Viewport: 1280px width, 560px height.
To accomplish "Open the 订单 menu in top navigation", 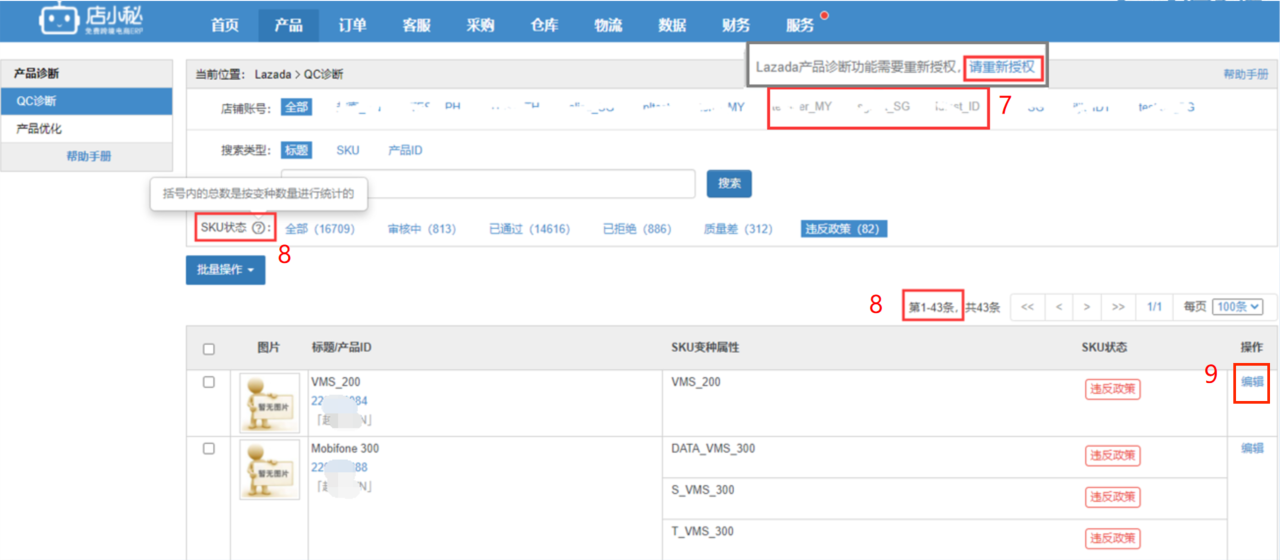I will pos(351,25).
